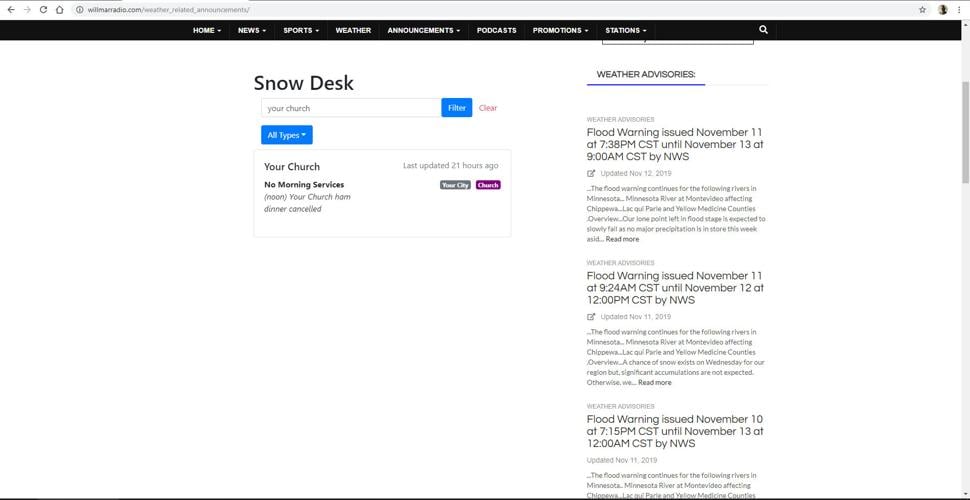Bookmark this page with the star icon
This screenshot has width=970, height=500.
922,9
